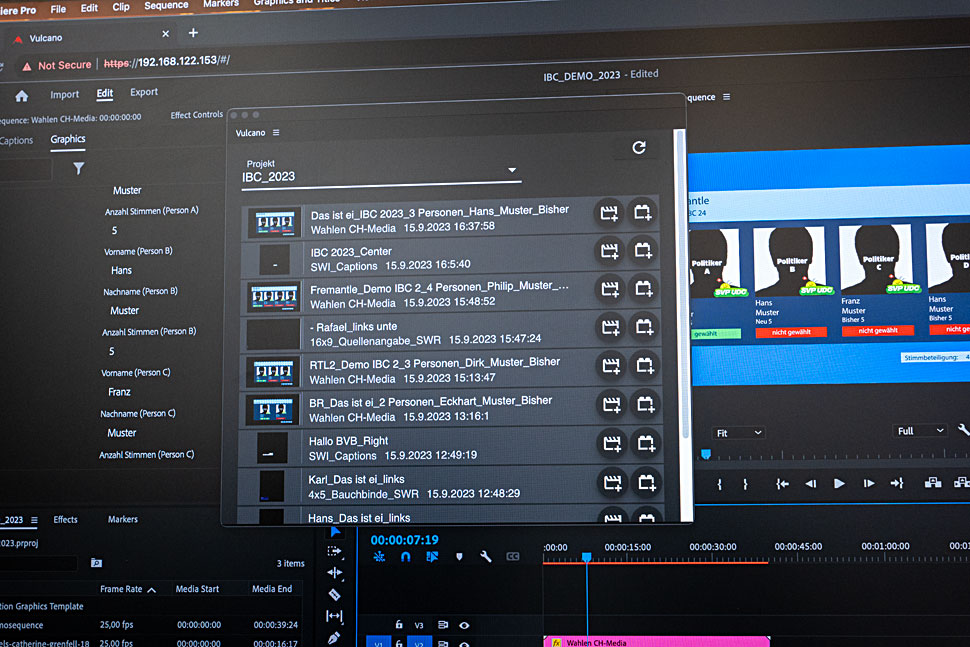
Task: Click program monitor playhead scrubber handle
Action: pyautogui.click(x=706, y=455)
